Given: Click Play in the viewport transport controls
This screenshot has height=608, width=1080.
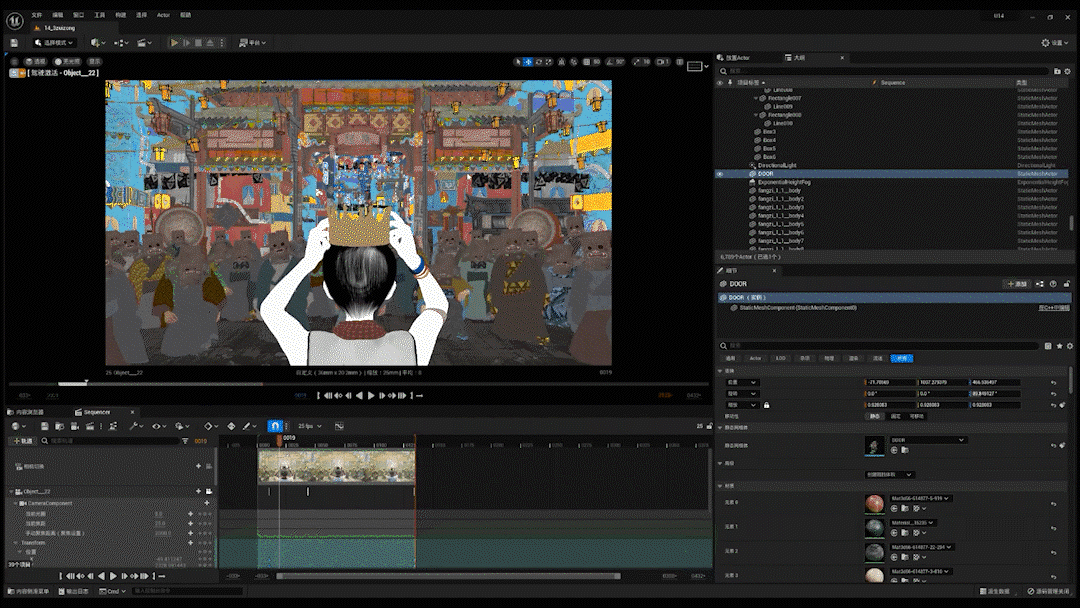Looking at the screenshot, I should pyautogui.click(x=371, y=396).
